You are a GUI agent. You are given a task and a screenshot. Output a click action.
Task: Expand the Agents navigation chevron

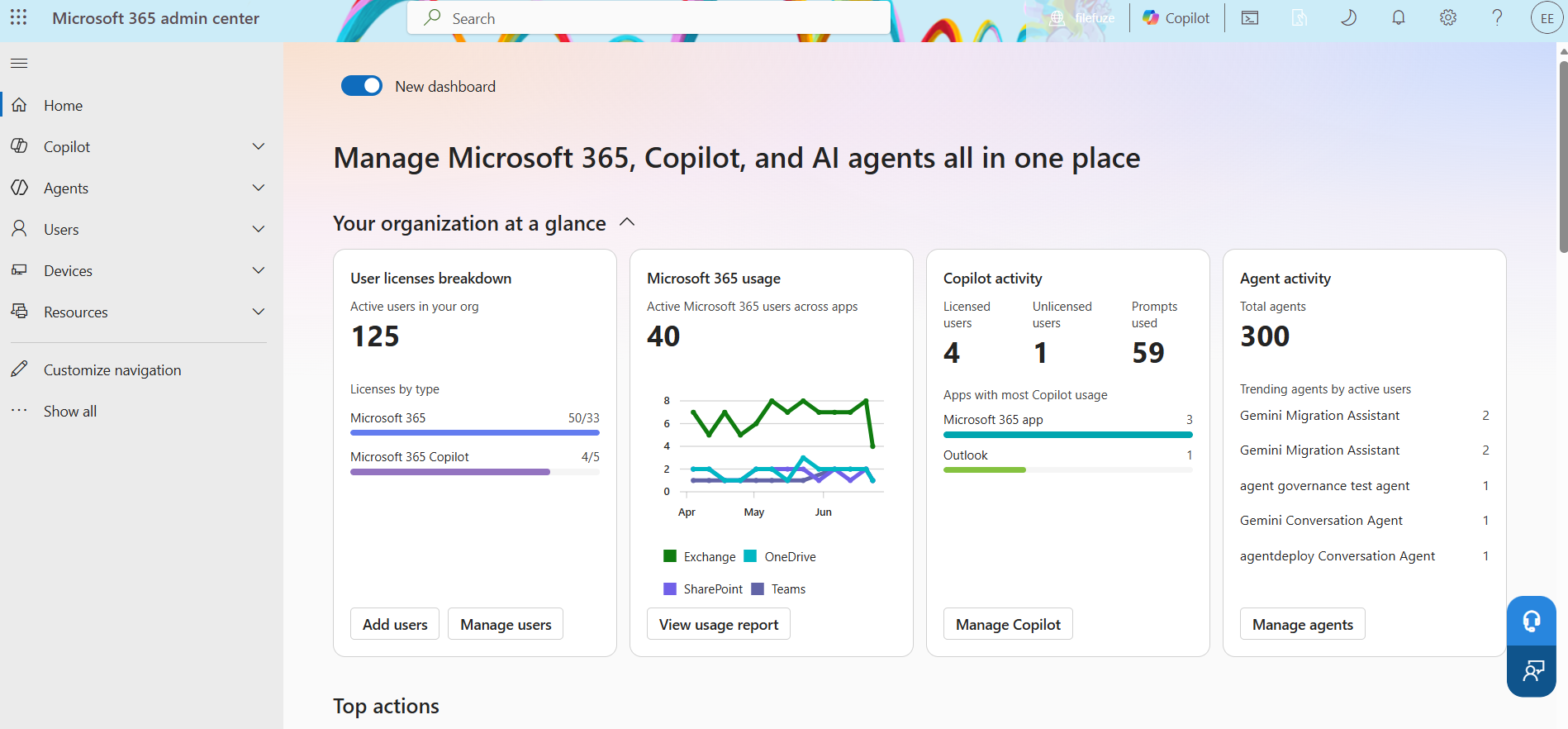coord(259,188)
